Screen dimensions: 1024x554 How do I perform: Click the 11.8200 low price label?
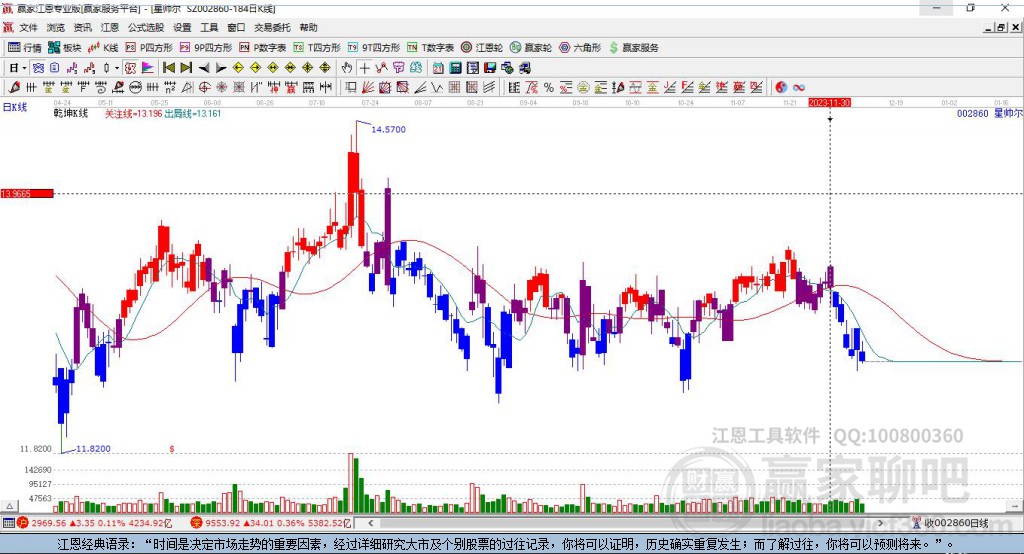click(x=93, y=449)
